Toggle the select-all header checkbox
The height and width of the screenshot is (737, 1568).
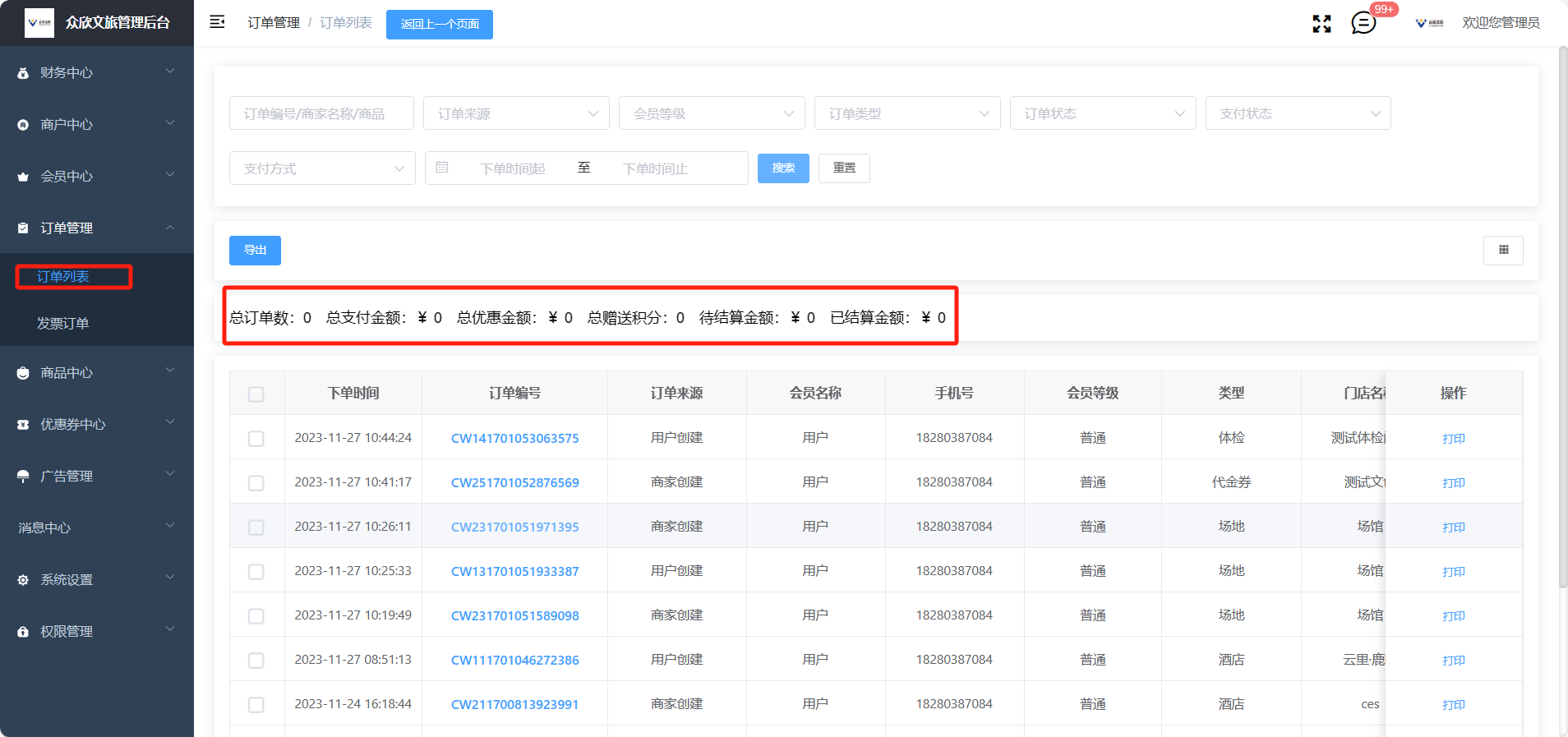pyautogui.click(x=256, y=394)
